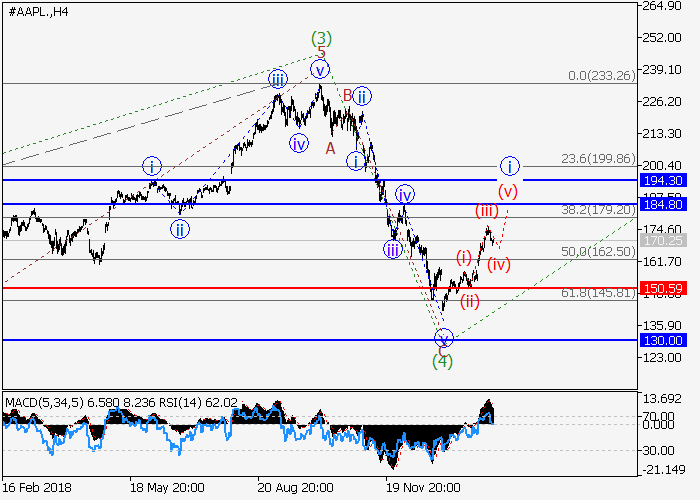Select the MACD(5,34,5) indicator label
Screen dimensions: 700x500
click(x=44, y=403)
